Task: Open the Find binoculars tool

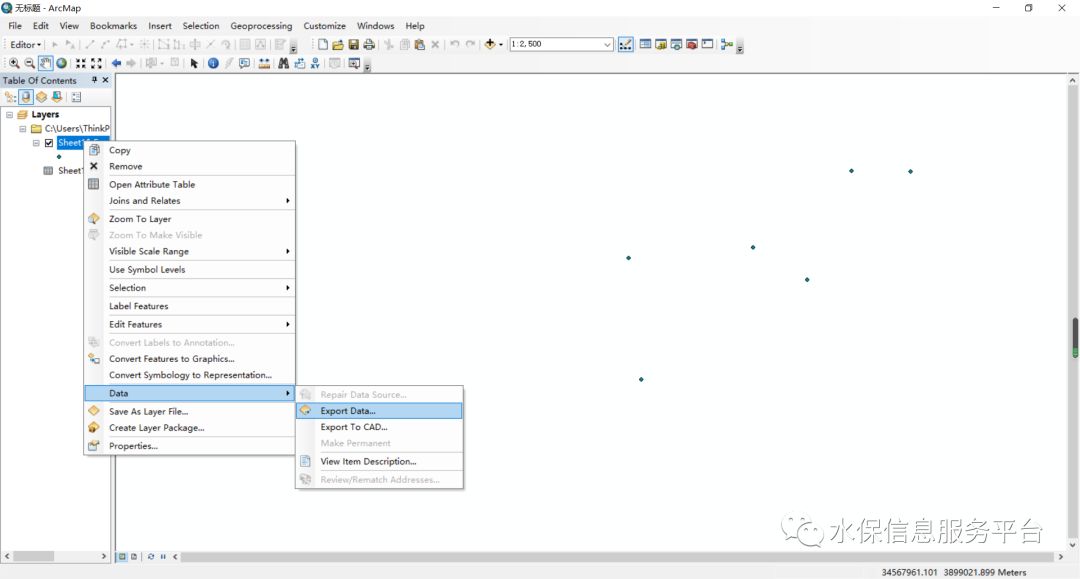Action: (x=283, y=63)
